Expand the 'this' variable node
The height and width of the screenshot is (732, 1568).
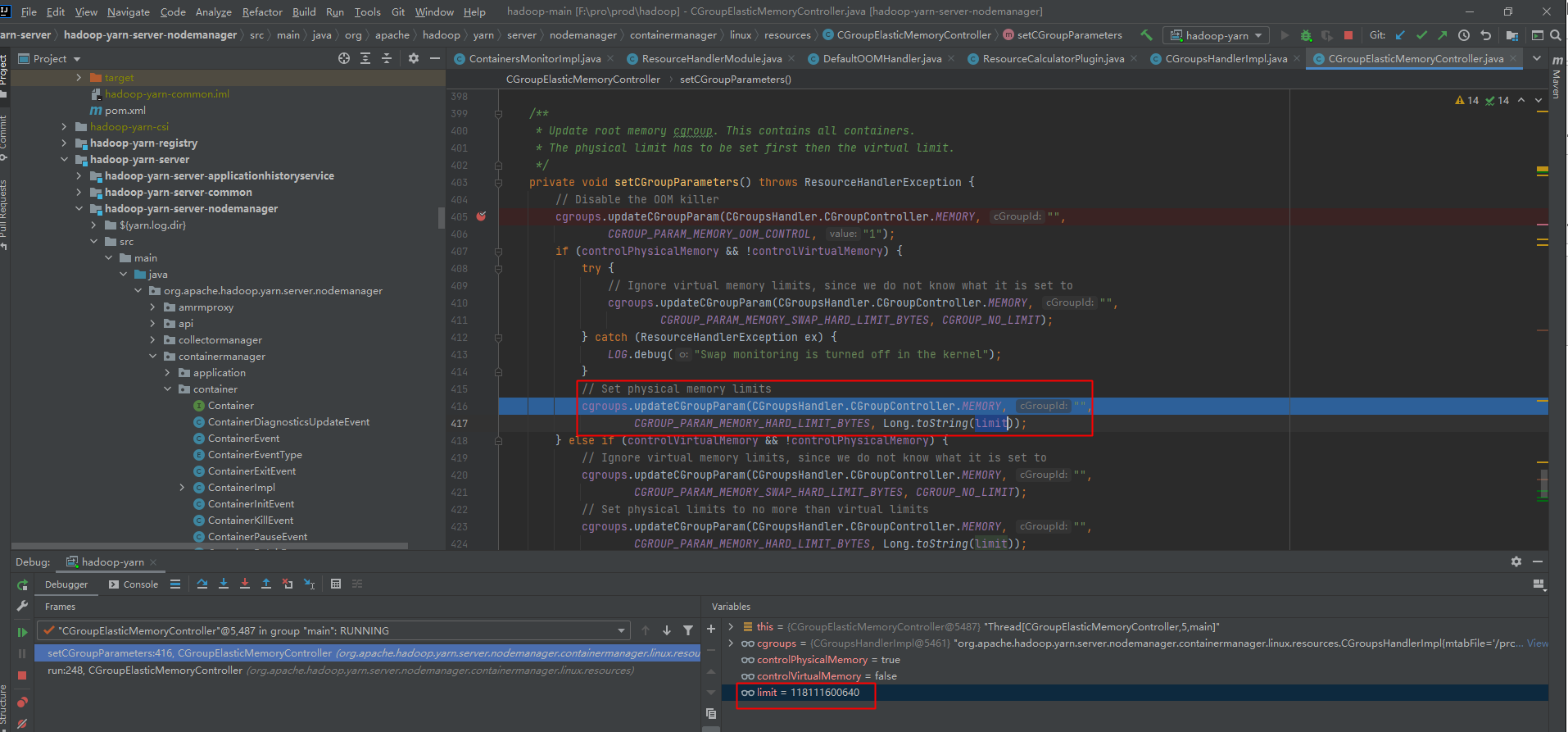pyautogui.click(x=731, y=626)
